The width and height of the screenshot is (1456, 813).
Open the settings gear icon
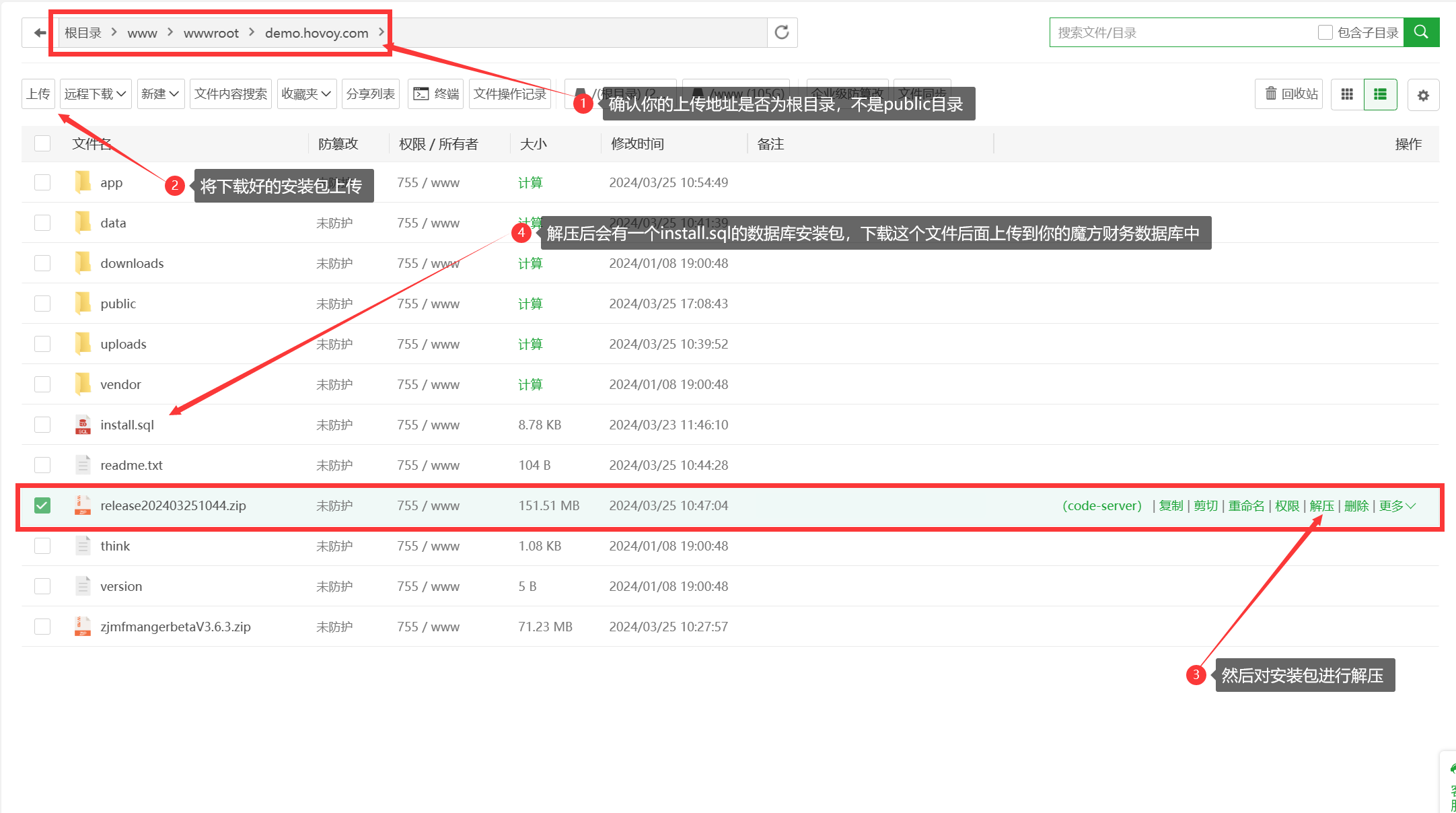pyautogui.click(x=1423, y=95)
